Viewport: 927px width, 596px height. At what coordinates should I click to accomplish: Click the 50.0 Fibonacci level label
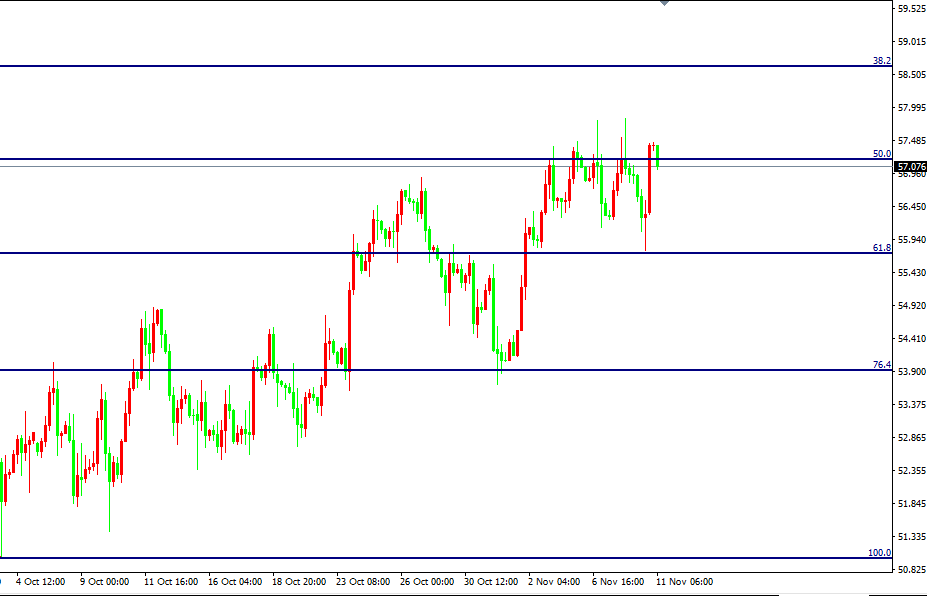(x=881, y=154)
